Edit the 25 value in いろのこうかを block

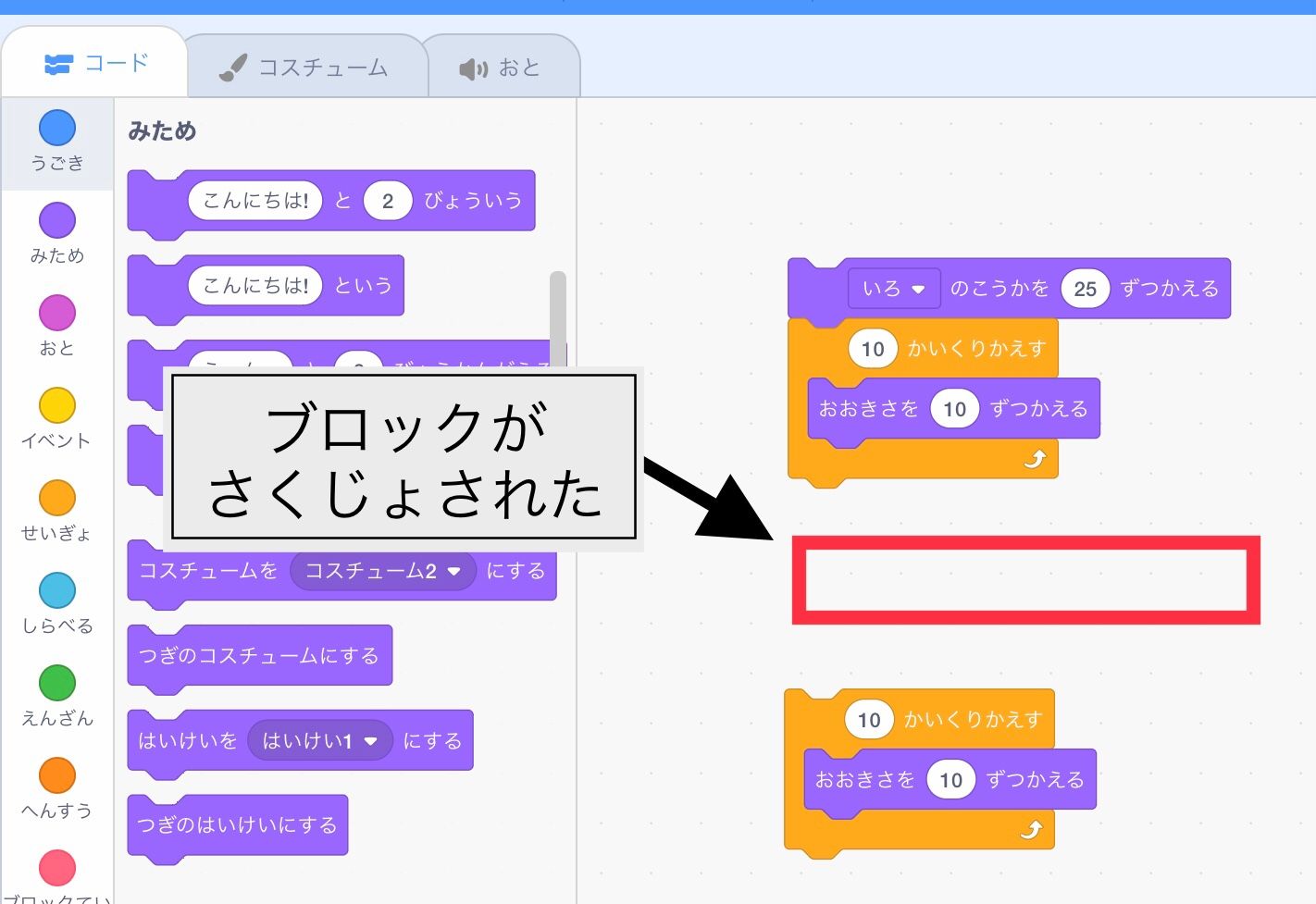tap(1085, 288)
